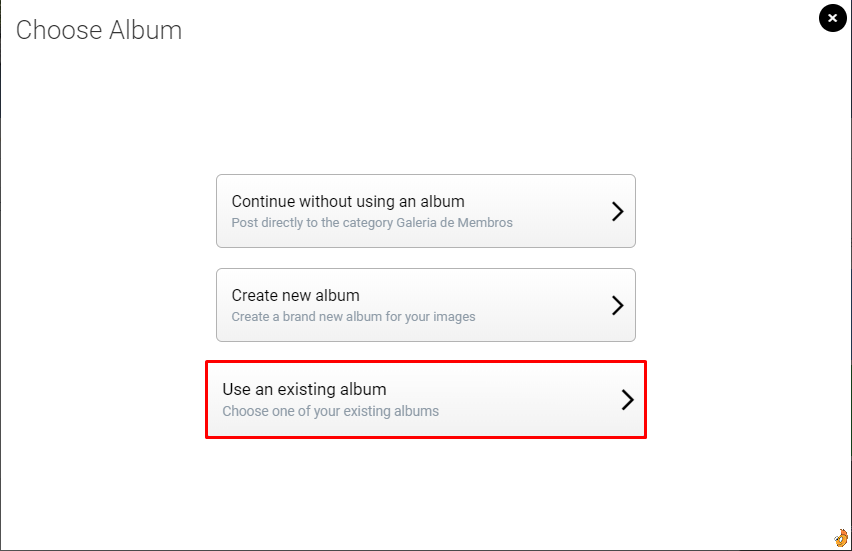Click the 'Galeria de Membros' category text

[454, 223]
